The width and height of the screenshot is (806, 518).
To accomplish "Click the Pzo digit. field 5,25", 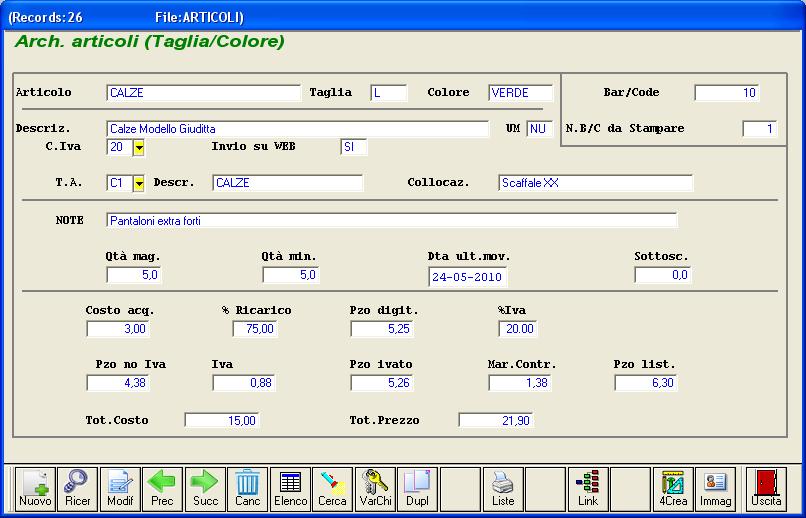I will point(382,329).
